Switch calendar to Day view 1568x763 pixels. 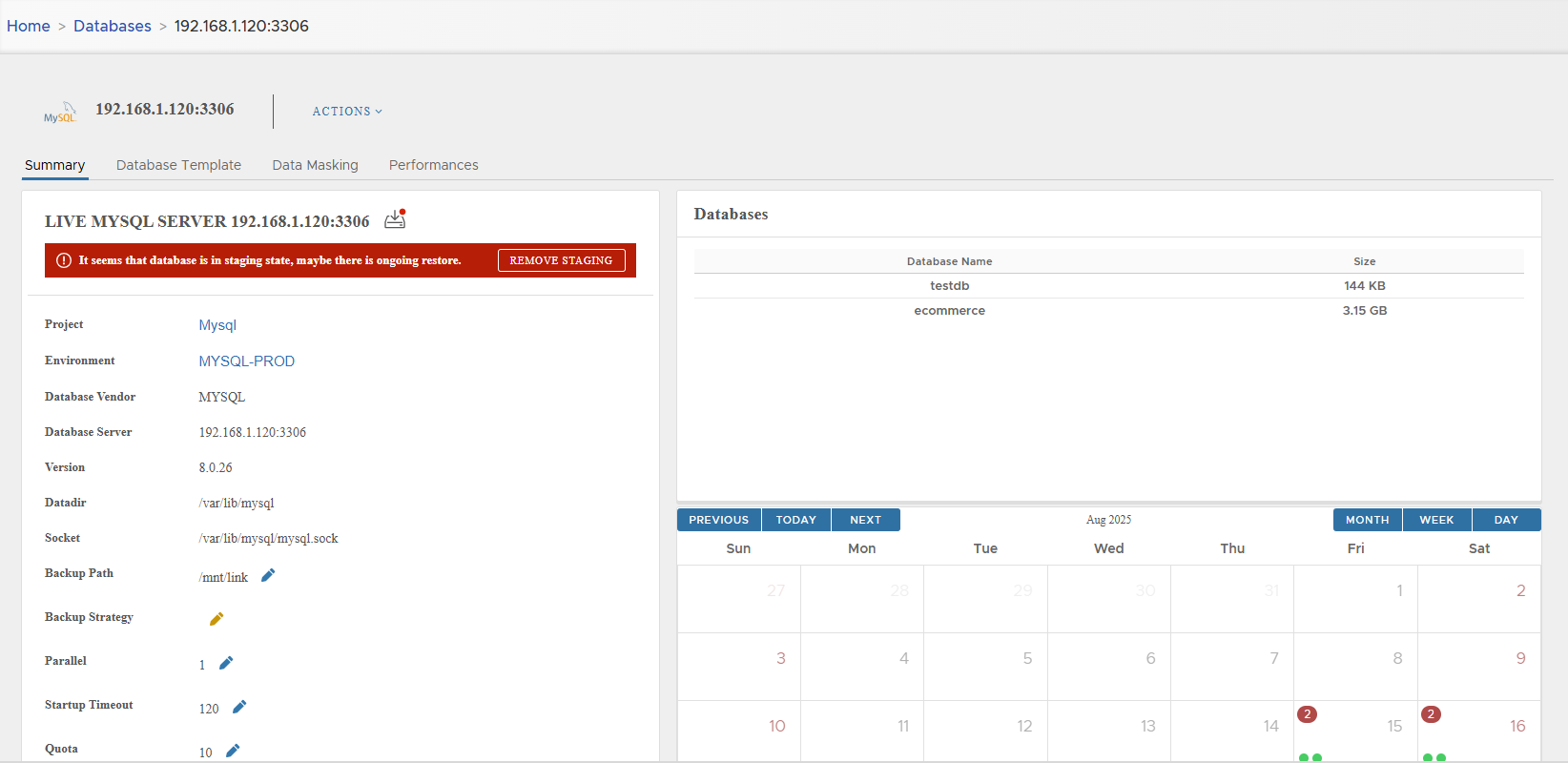pos(1506,520)
